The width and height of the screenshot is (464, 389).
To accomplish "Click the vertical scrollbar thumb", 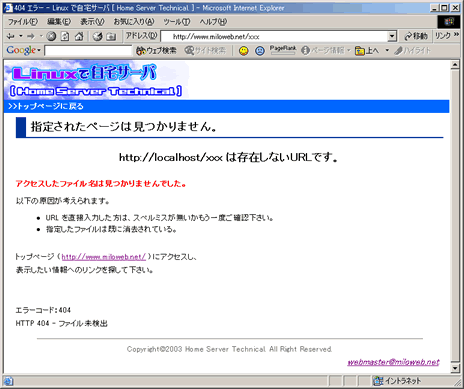I will click(x=455, y=215).
